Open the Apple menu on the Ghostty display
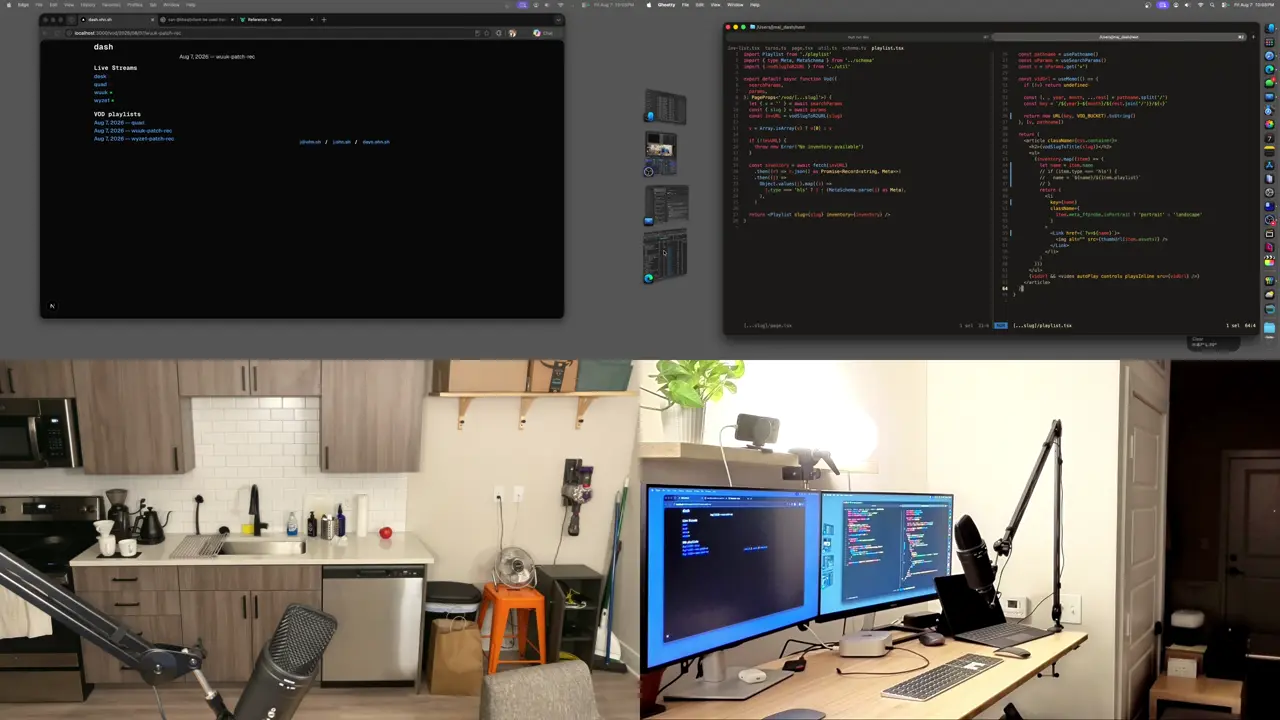Viewport: 1280px width, 720px height. click(648, 5)
